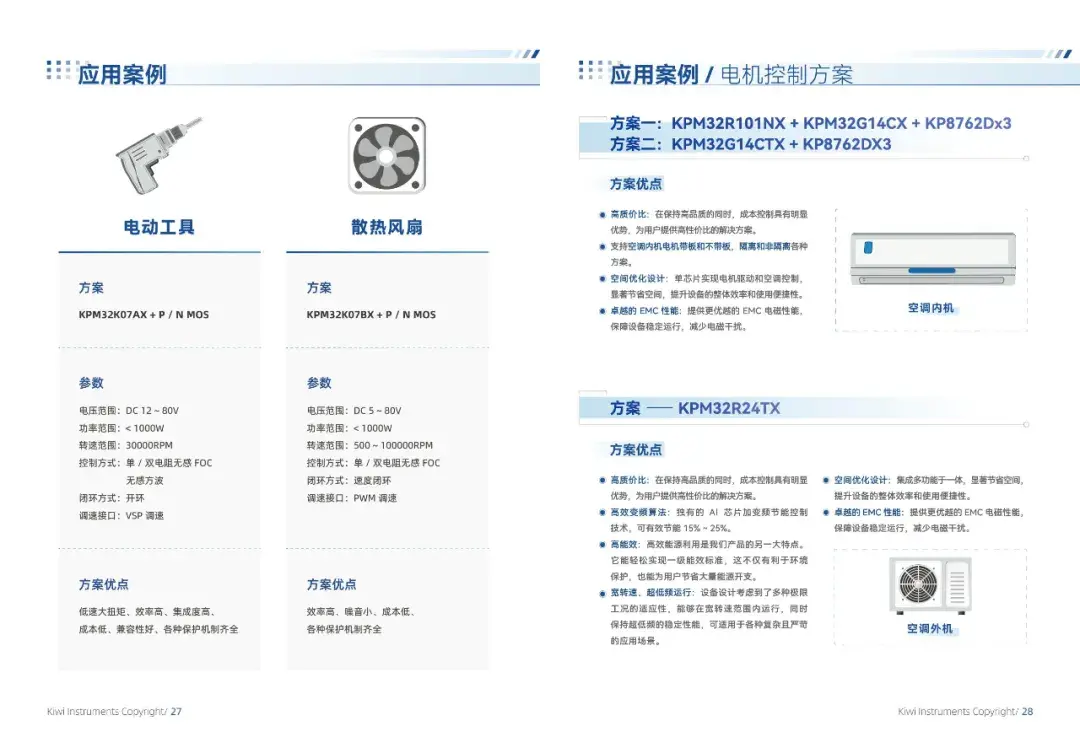Click "Kiwi Instruments Copyright/ 27" footer
This screenshot has height=737, width=1080.
point(114,712)
